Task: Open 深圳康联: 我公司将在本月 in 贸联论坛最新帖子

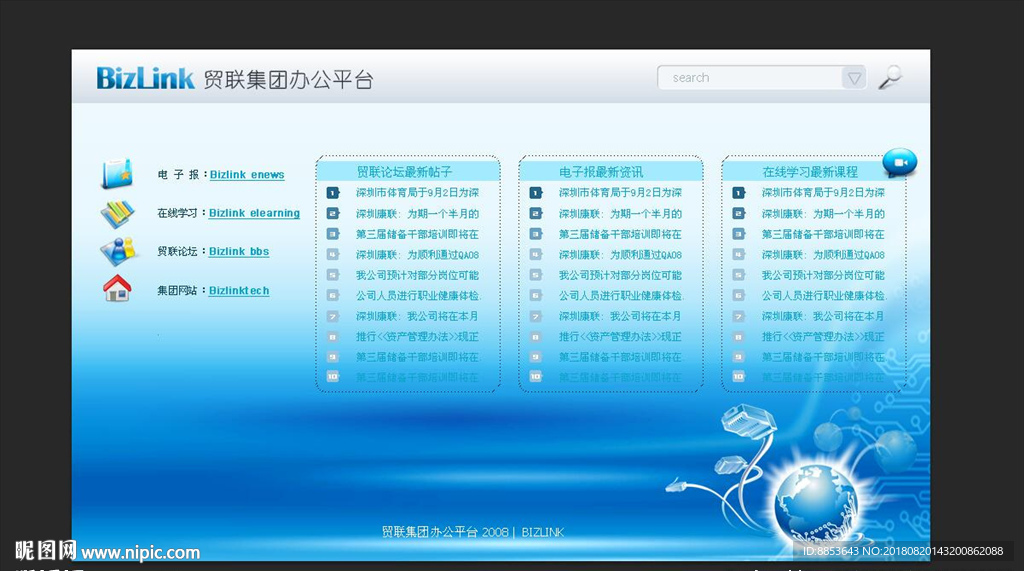Action: point(417,316)
